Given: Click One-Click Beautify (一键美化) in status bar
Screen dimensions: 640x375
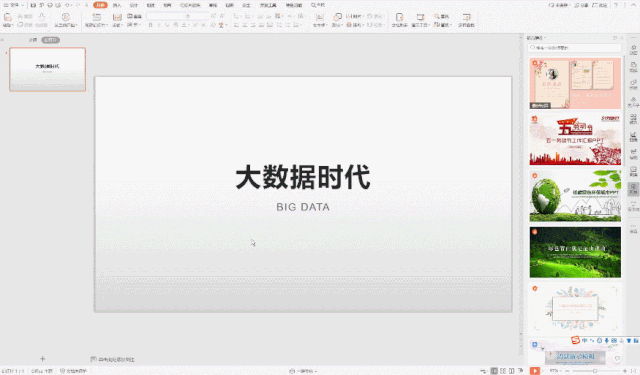Looking at the screenshot, I should tap(303, 371).
